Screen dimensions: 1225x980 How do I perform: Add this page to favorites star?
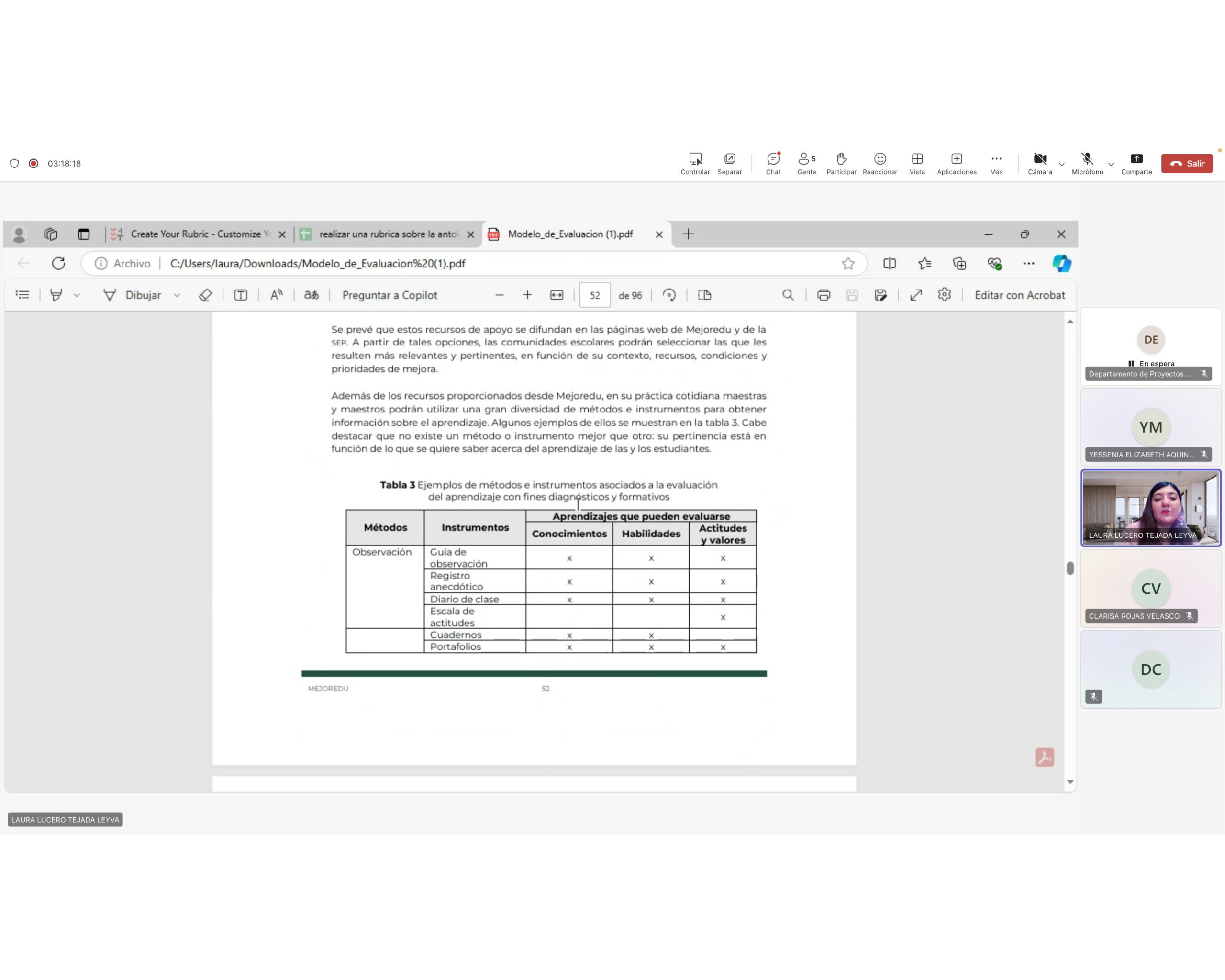point(848,263)
